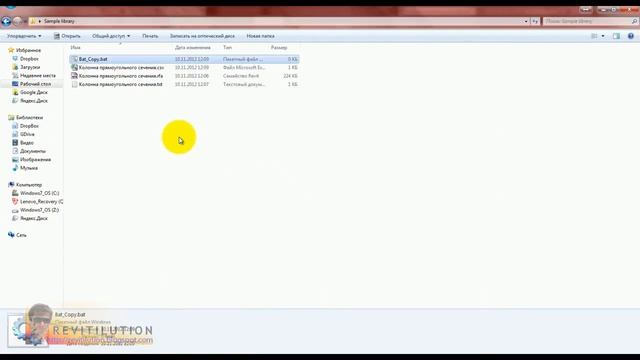Click the Библиотеки icon

coord(11,118)
